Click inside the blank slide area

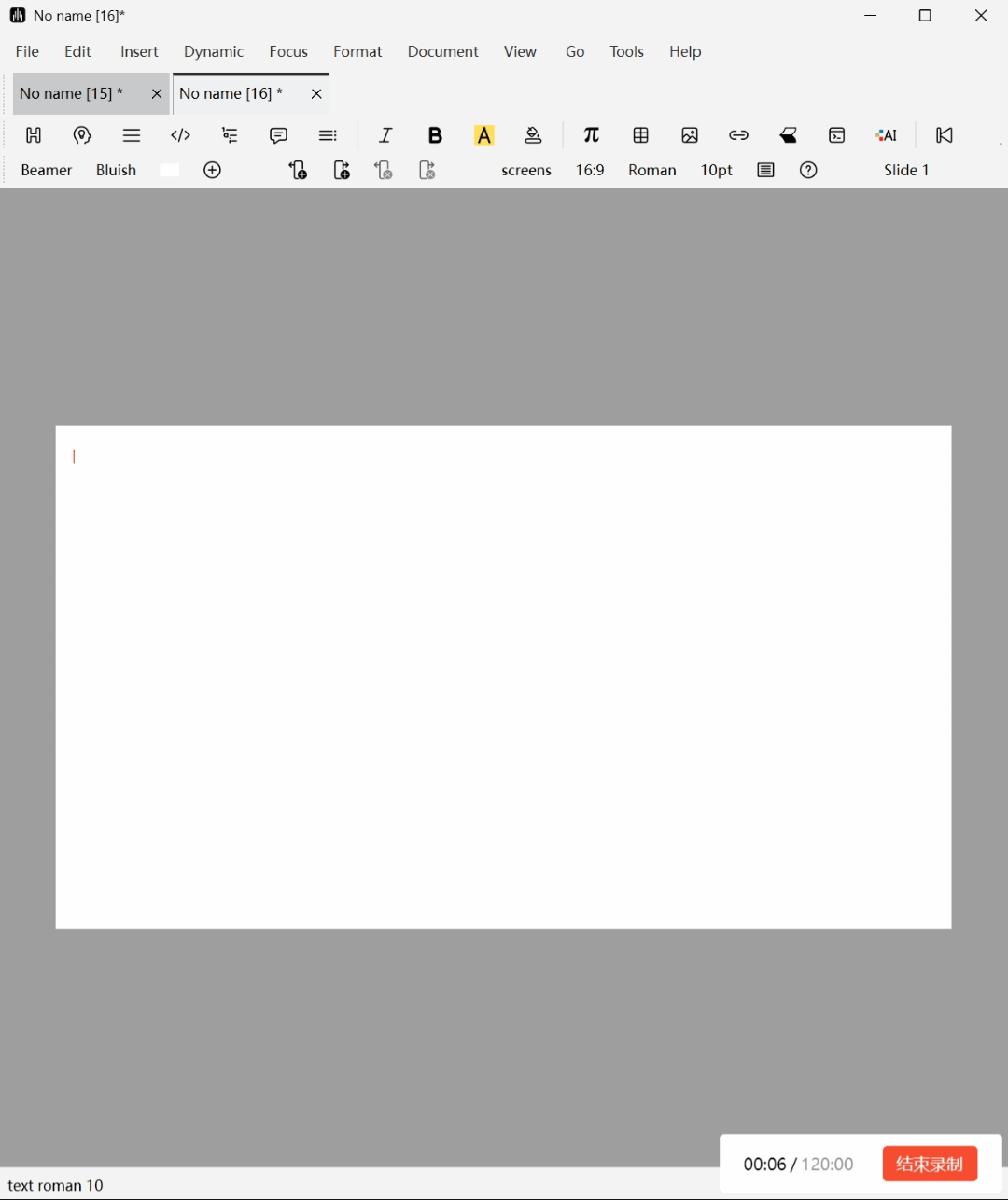click(503, 677)
